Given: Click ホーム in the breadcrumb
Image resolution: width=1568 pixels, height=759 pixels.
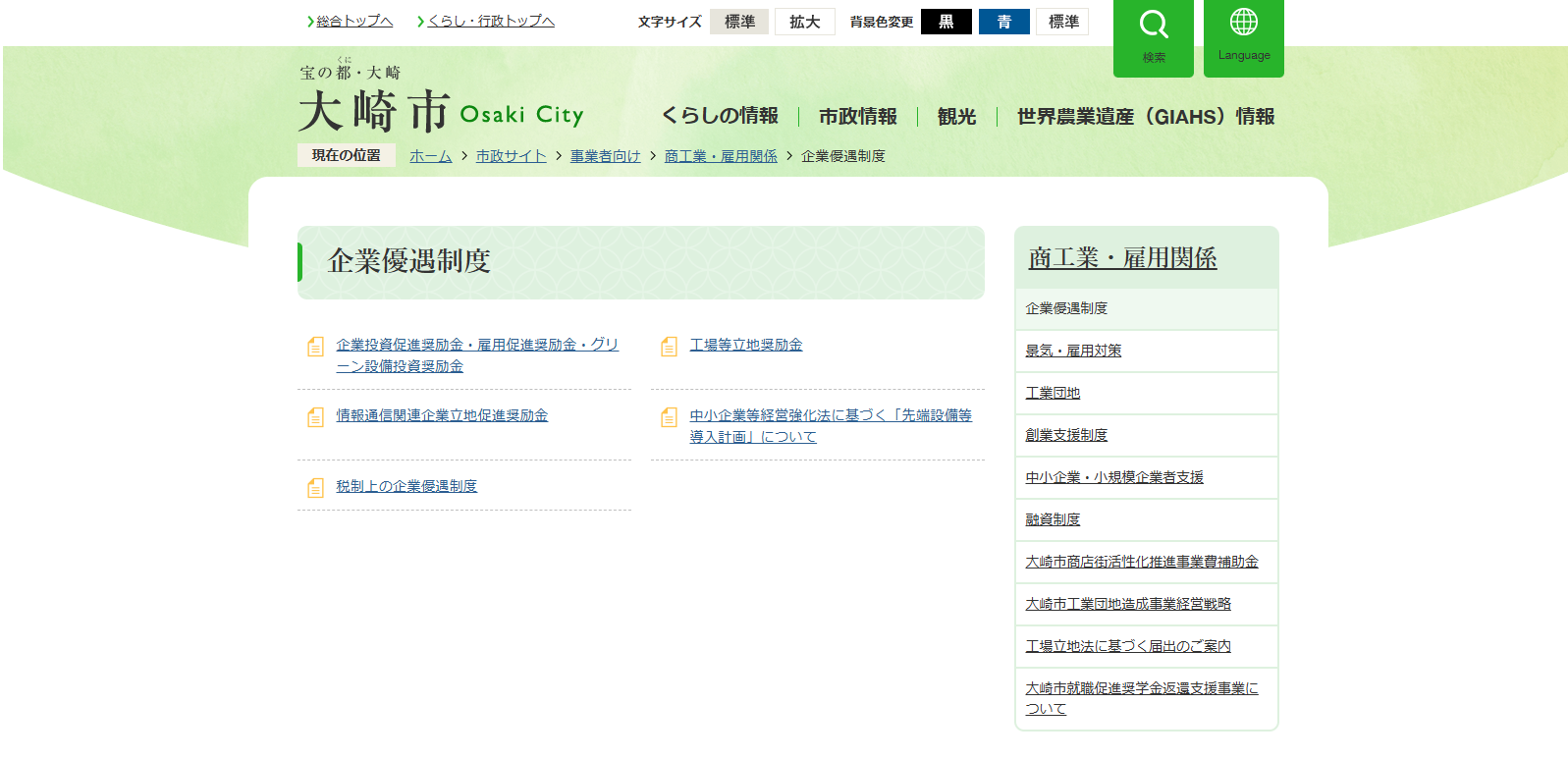Looking at the screenshot, I should pos(431,156).
